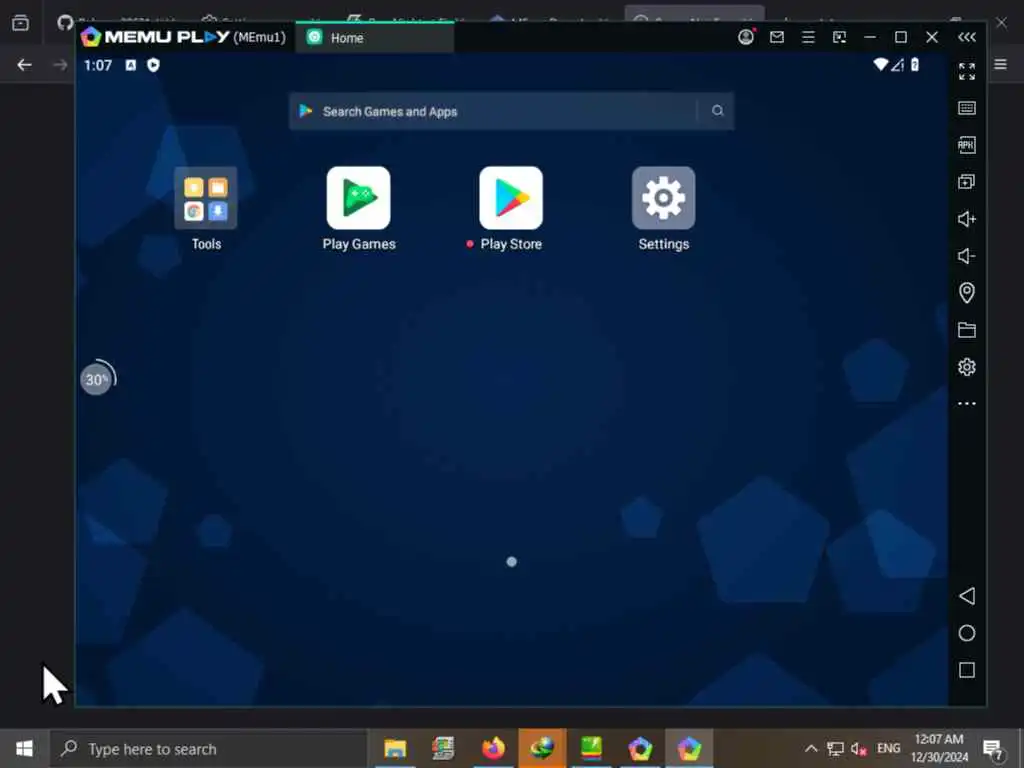Click the MEmu Play logo

coord(155,37)
